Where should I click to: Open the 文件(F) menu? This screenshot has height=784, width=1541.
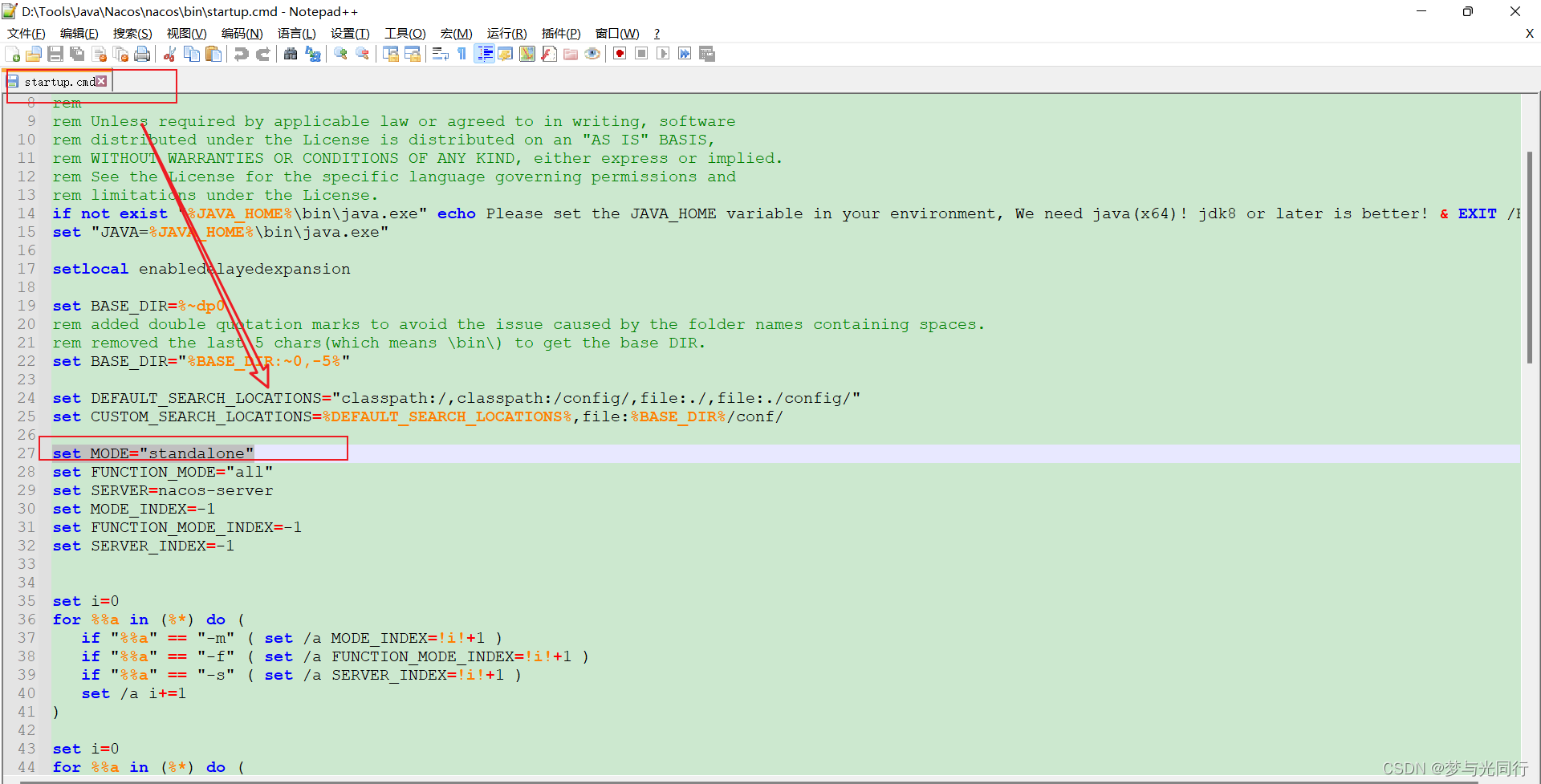point(26,33)
